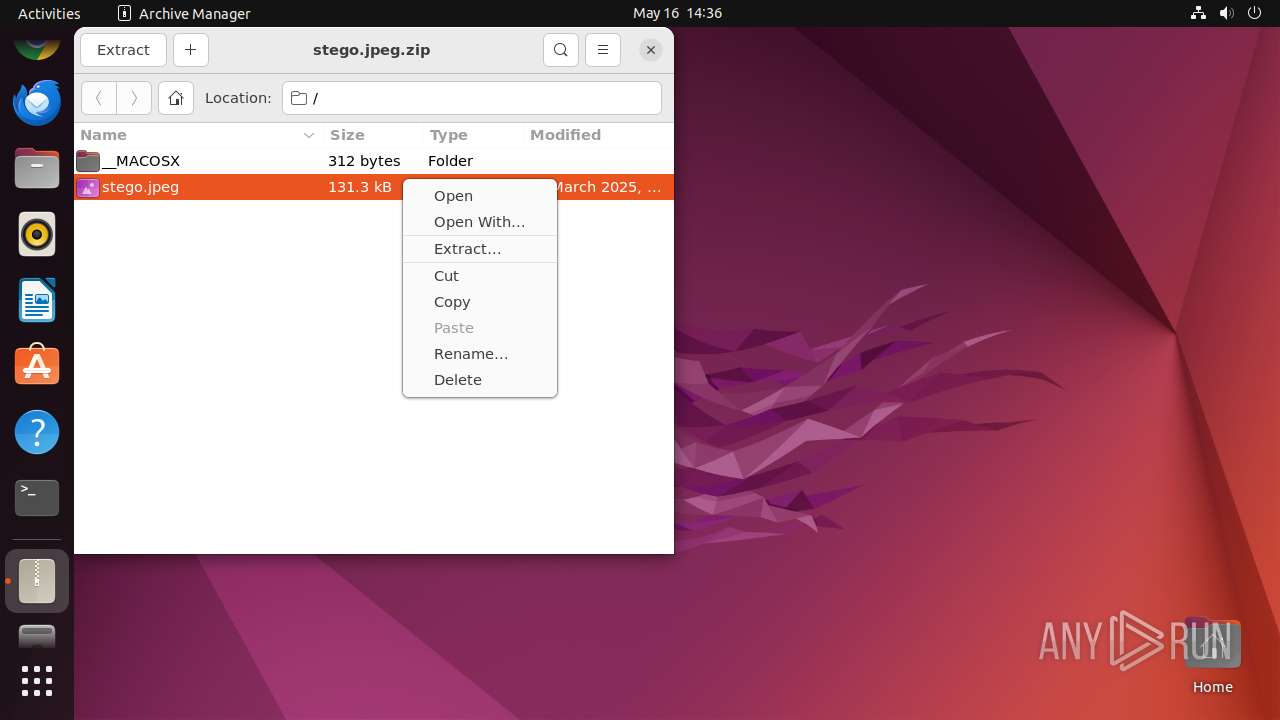The height and width of the screenshot is (720, 1280).
Task: Open Activities overview
Action: 49,13
